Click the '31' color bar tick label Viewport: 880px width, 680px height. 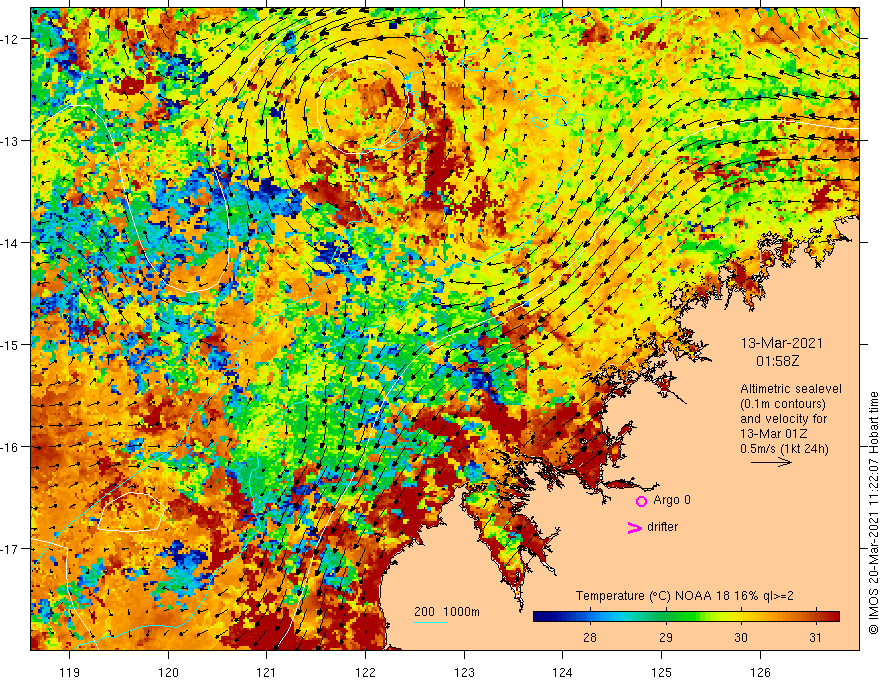(x=815, y=637)
